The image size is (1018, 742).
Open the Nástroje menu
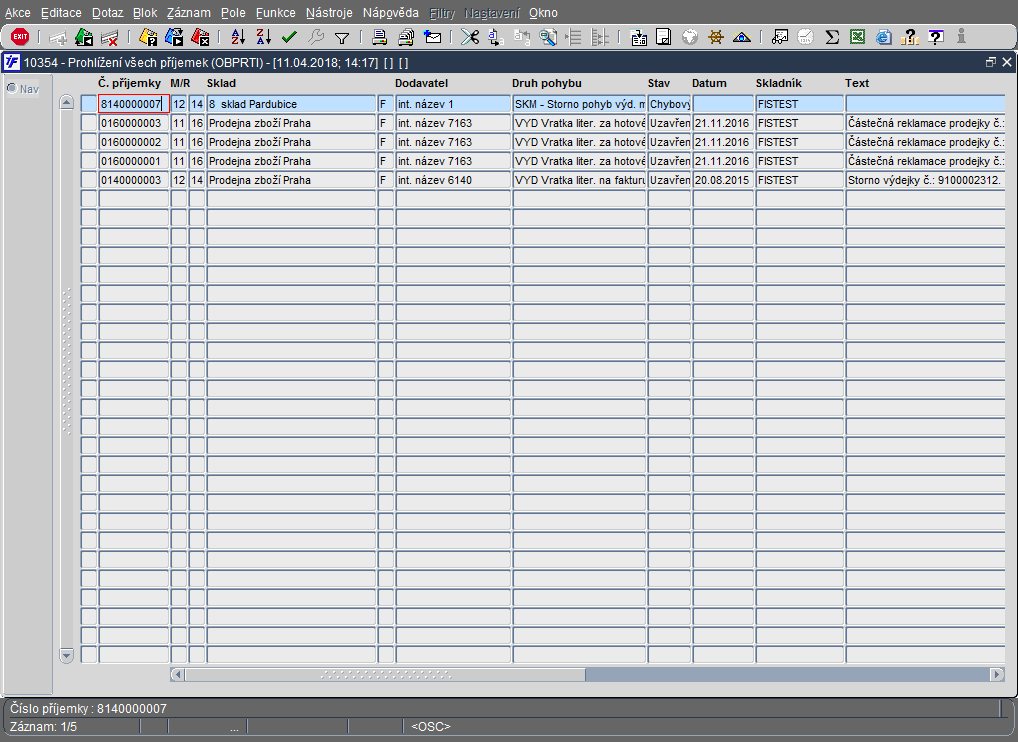(329, 13)
